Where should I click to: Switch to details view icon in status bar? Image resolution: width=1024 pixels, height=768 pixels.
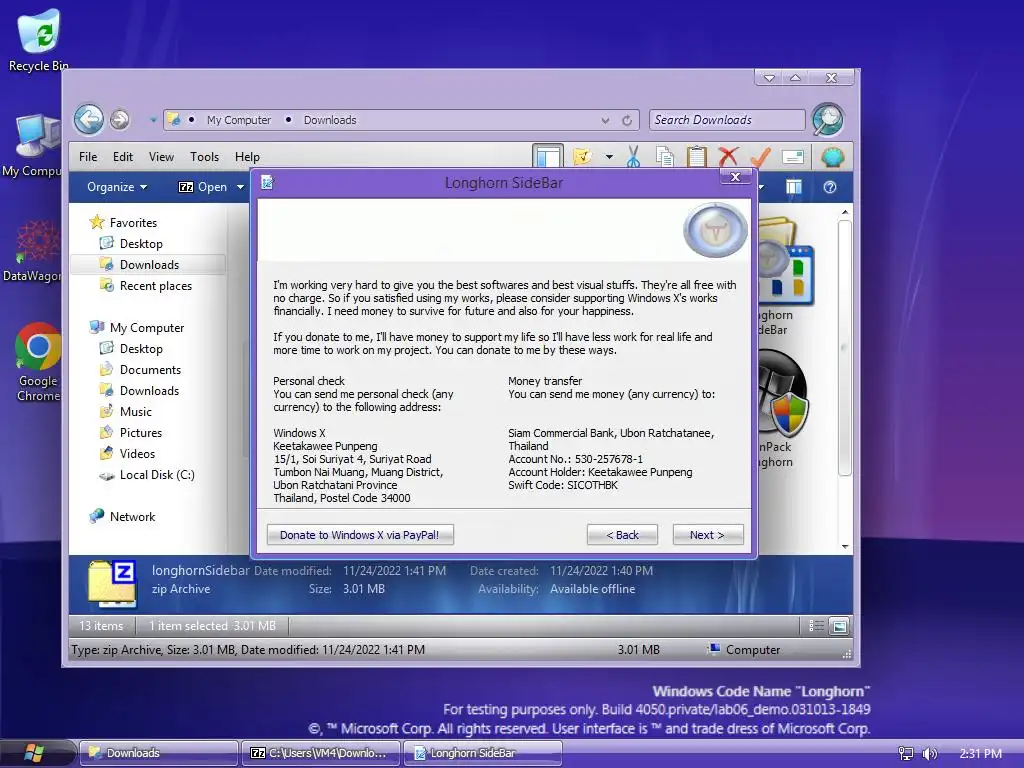(x=816, y=626)
